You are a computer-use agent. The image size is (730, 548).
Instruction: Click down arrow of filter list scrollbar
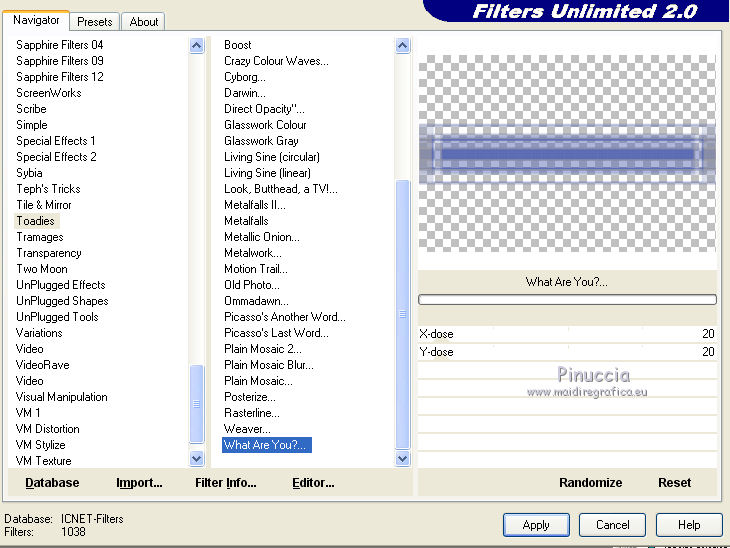coord(402,459)
